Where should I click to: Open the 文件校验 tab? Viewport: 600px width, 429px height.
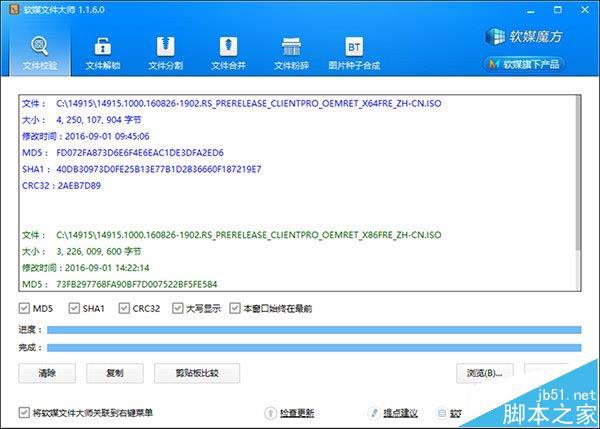tap(40, 53)
